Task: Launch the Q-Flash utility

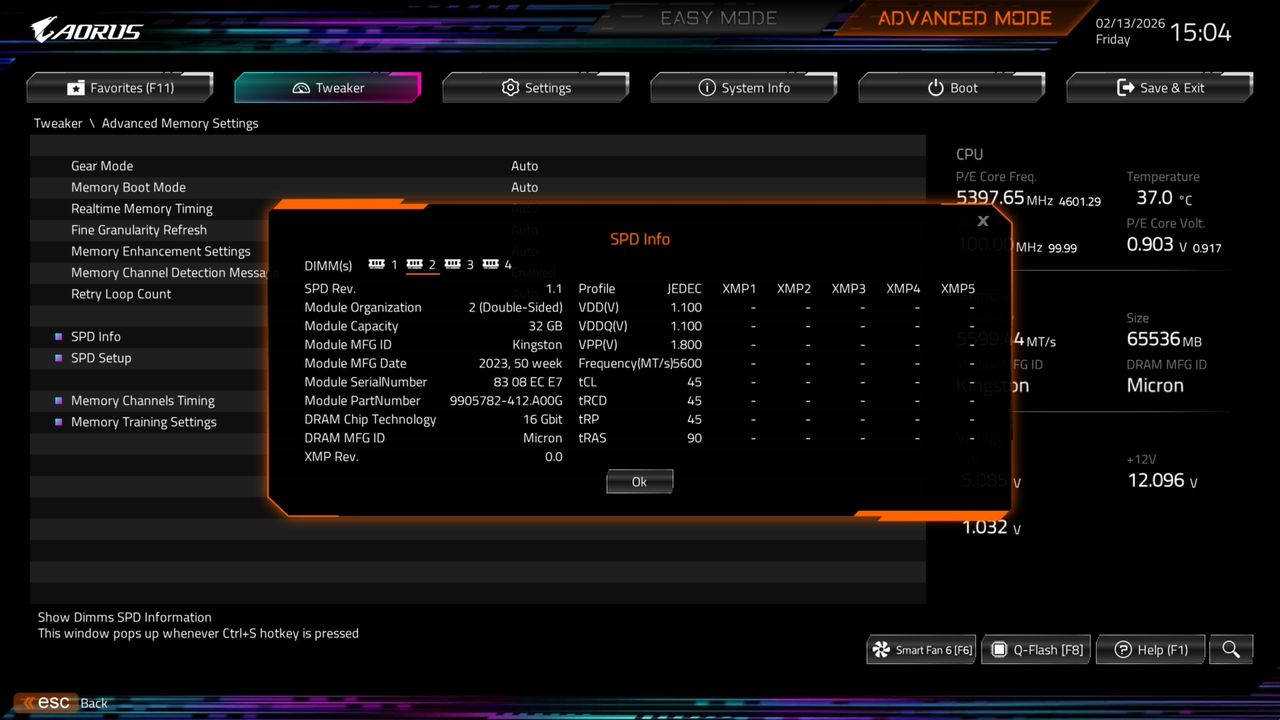Action: (x=1035, y=649)
